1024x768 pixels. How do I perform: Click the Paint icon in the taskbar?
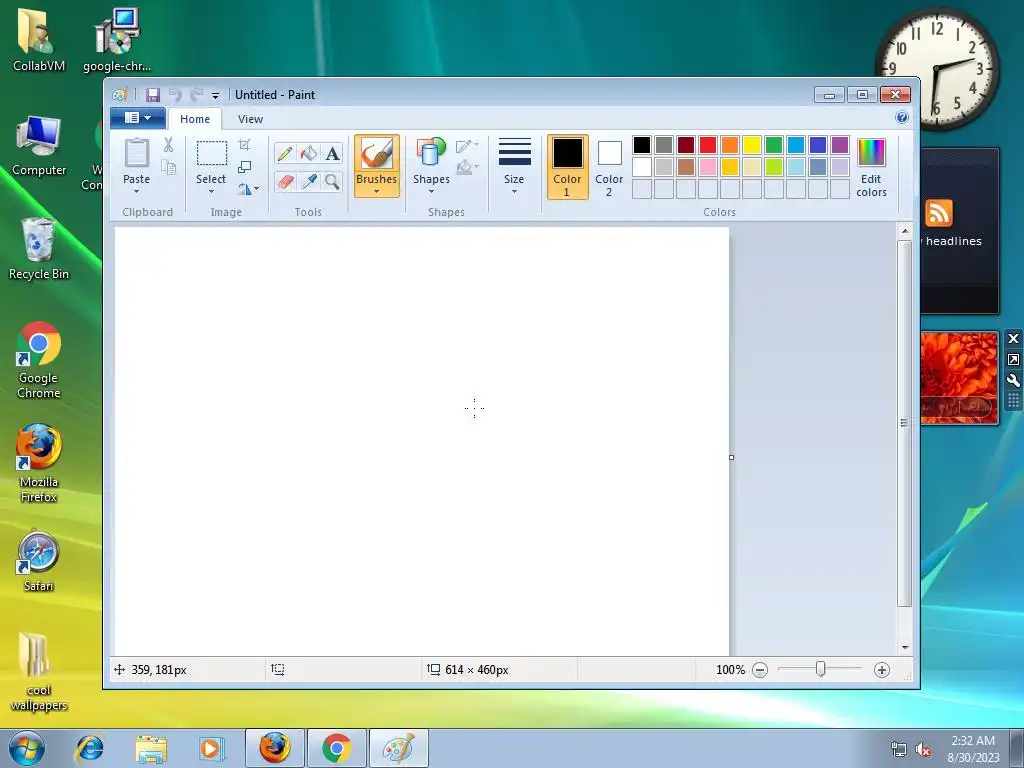click(399, 748)
